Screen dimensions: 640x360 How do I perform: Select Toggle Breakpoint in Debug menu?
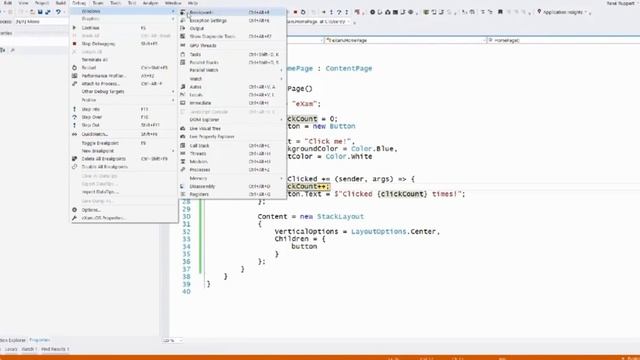pyautogui.click(x=124, y=143)
